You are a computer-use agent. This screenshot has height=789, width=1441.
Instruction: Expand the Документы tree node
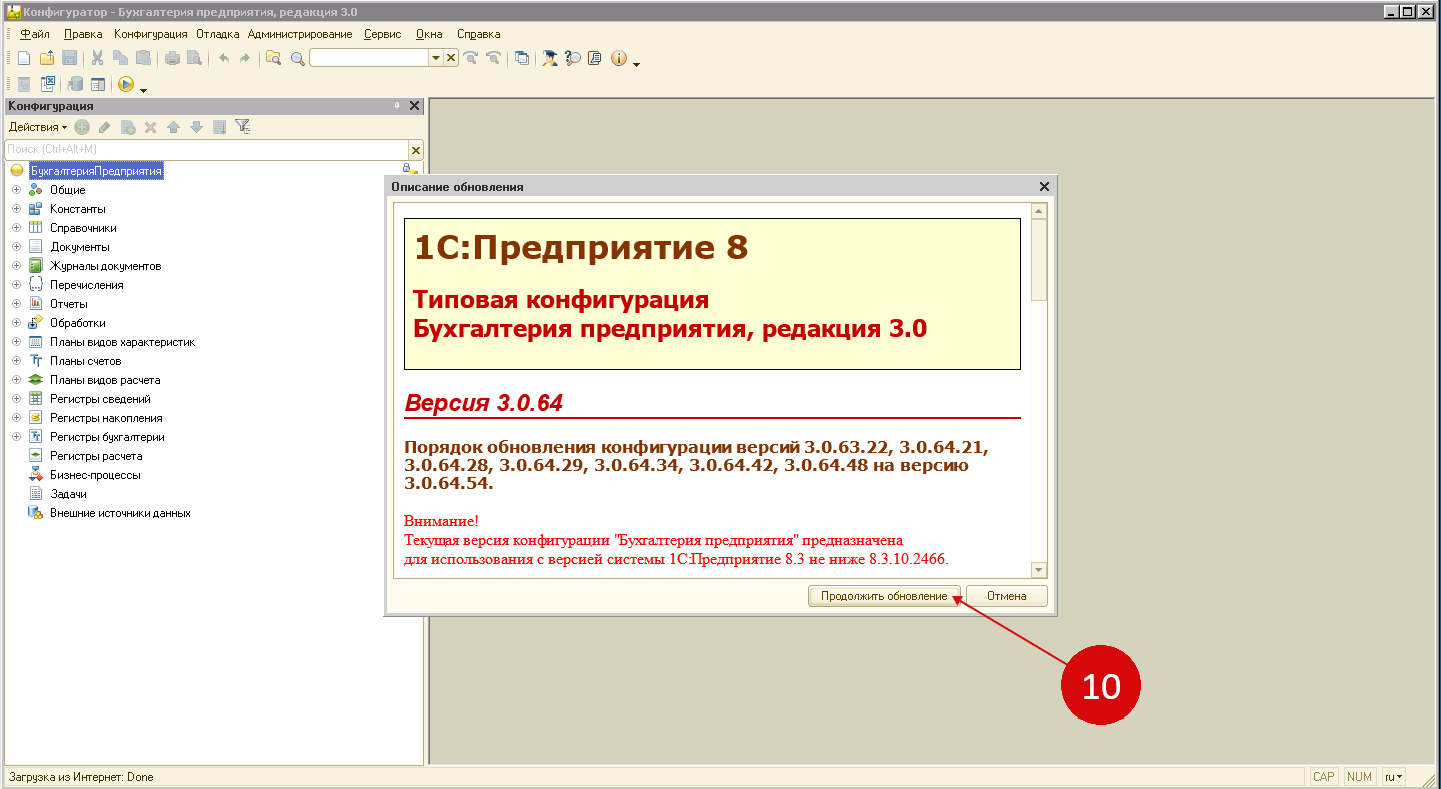click(x=16, y=247)
